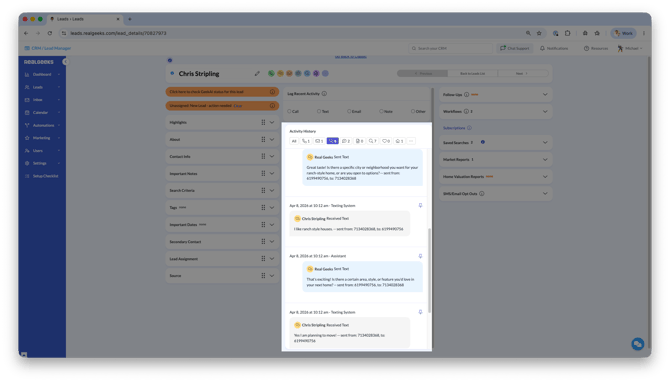
Task: Click the info icon next to Subscriptions
Action: 469,128
